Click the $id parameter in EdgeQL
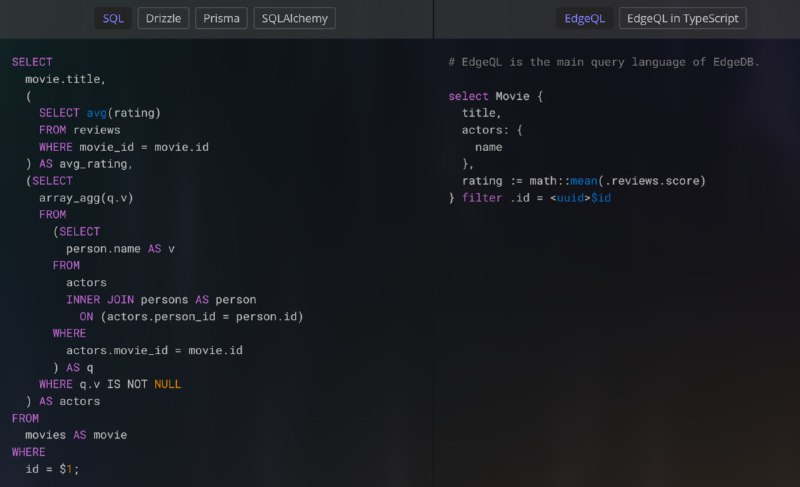Viewport: 800px width, 487px height. click(x=601, y=198)
